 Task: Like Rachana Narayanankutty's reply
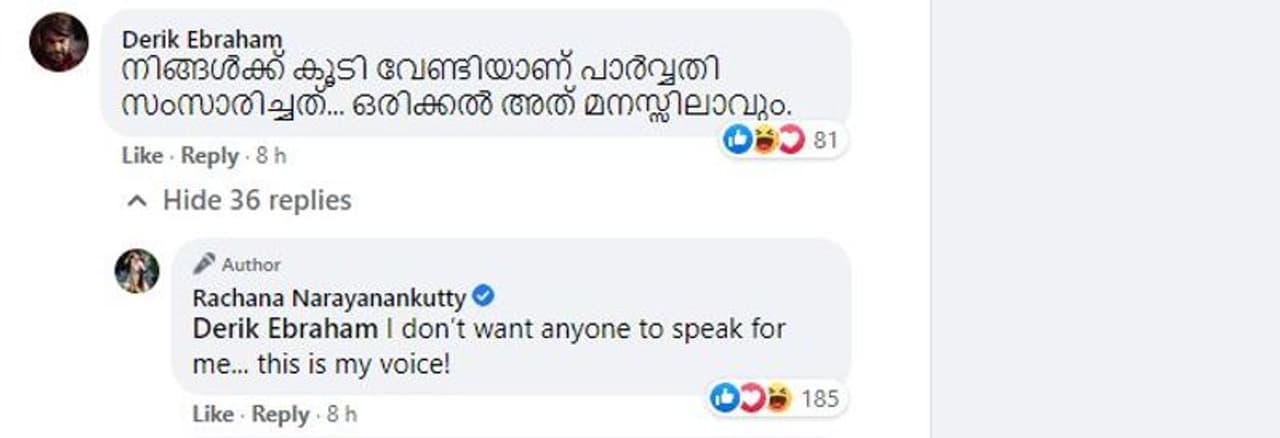[x=213, y=413]
